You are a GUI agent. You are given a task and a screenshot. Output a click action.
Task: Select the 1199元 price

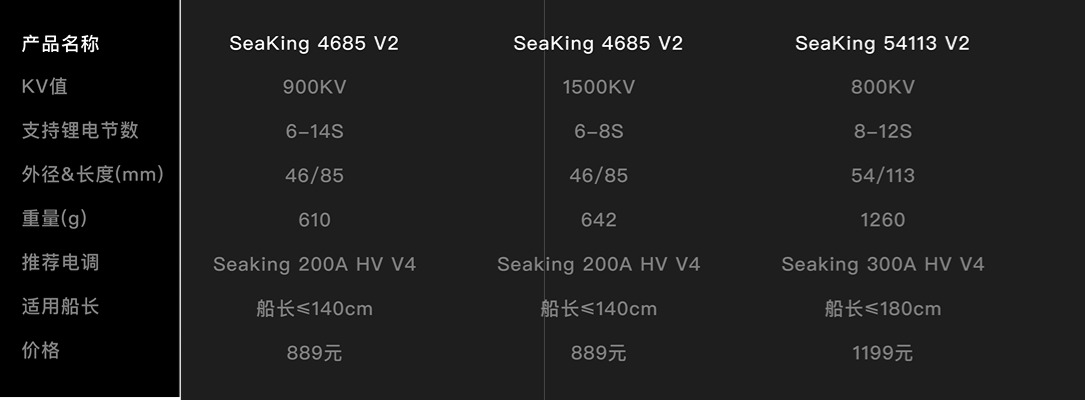tap(882, 353)
